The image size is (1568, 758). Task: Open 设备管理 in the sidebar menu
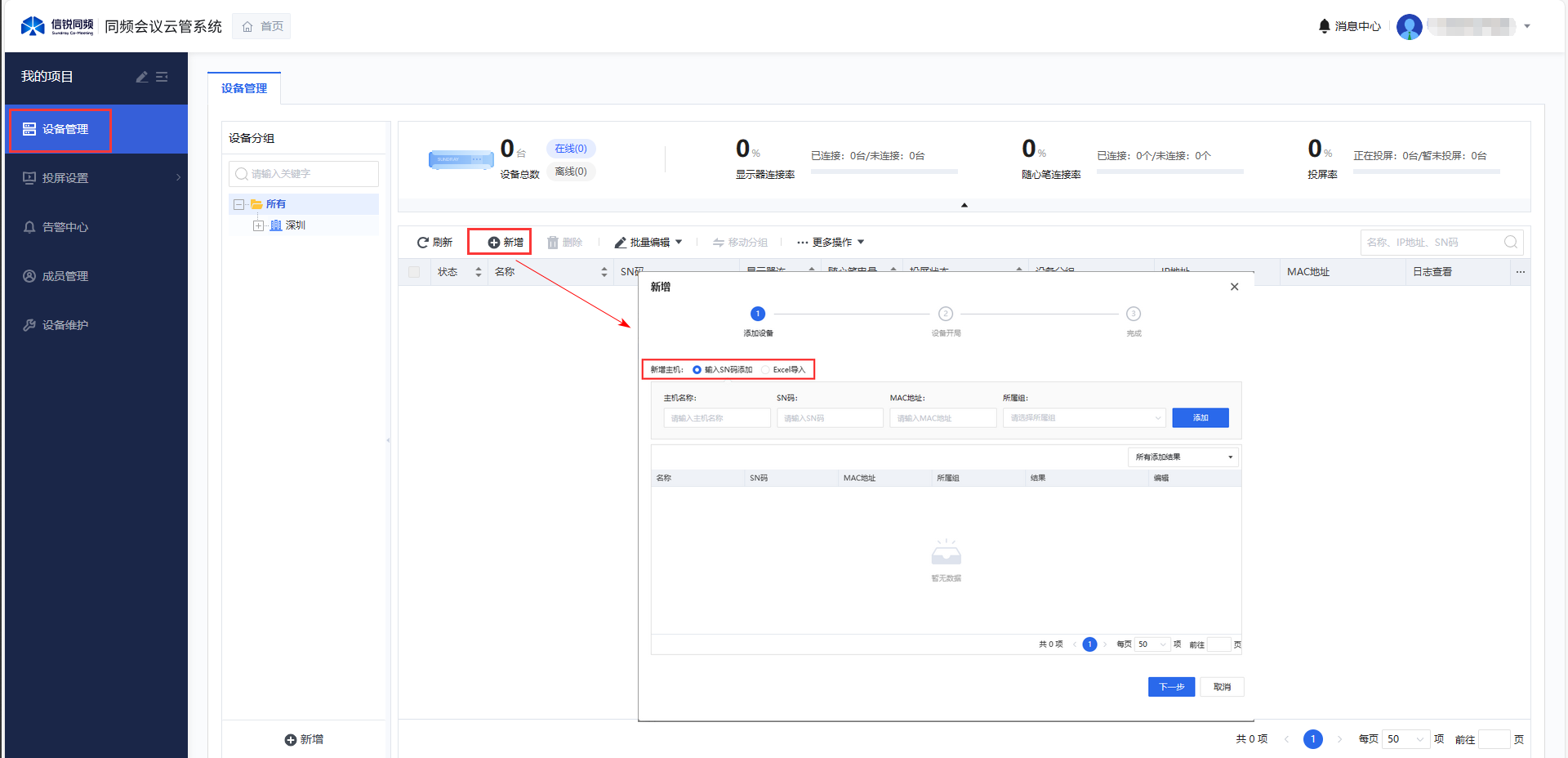coord(96,129)
